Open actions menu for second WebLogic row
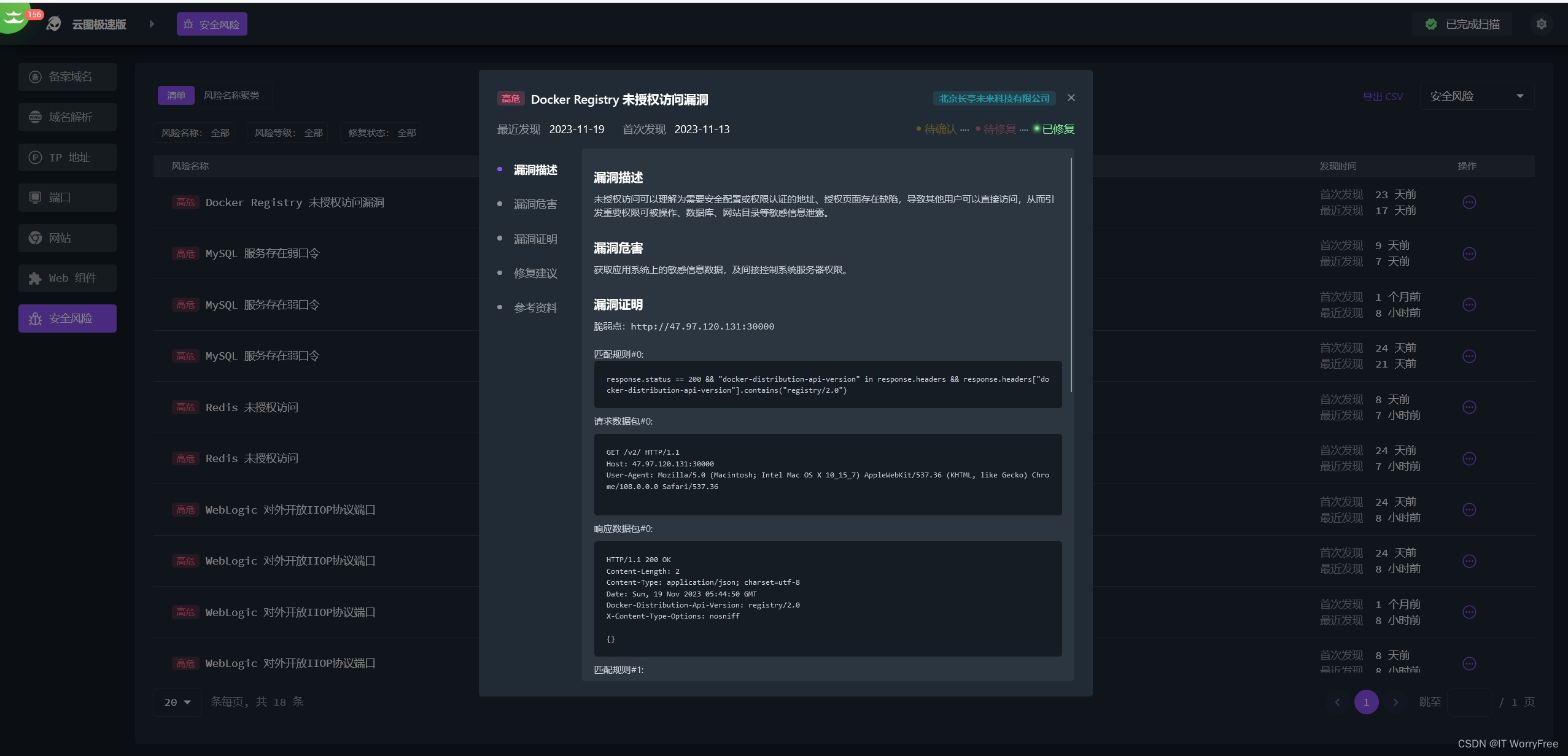 [1469, 561]
